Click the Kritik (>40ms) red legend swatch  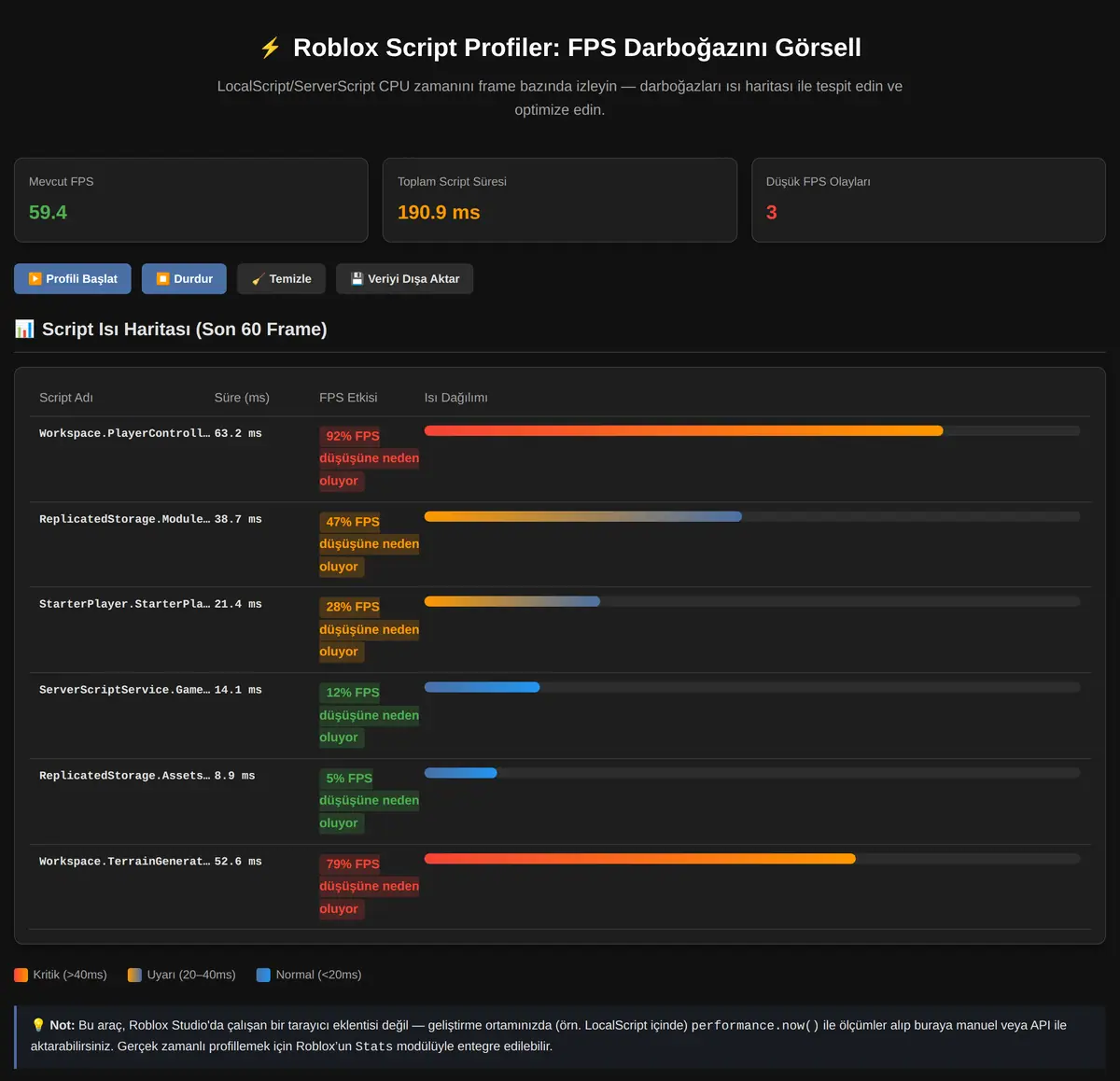click(21, 975)
